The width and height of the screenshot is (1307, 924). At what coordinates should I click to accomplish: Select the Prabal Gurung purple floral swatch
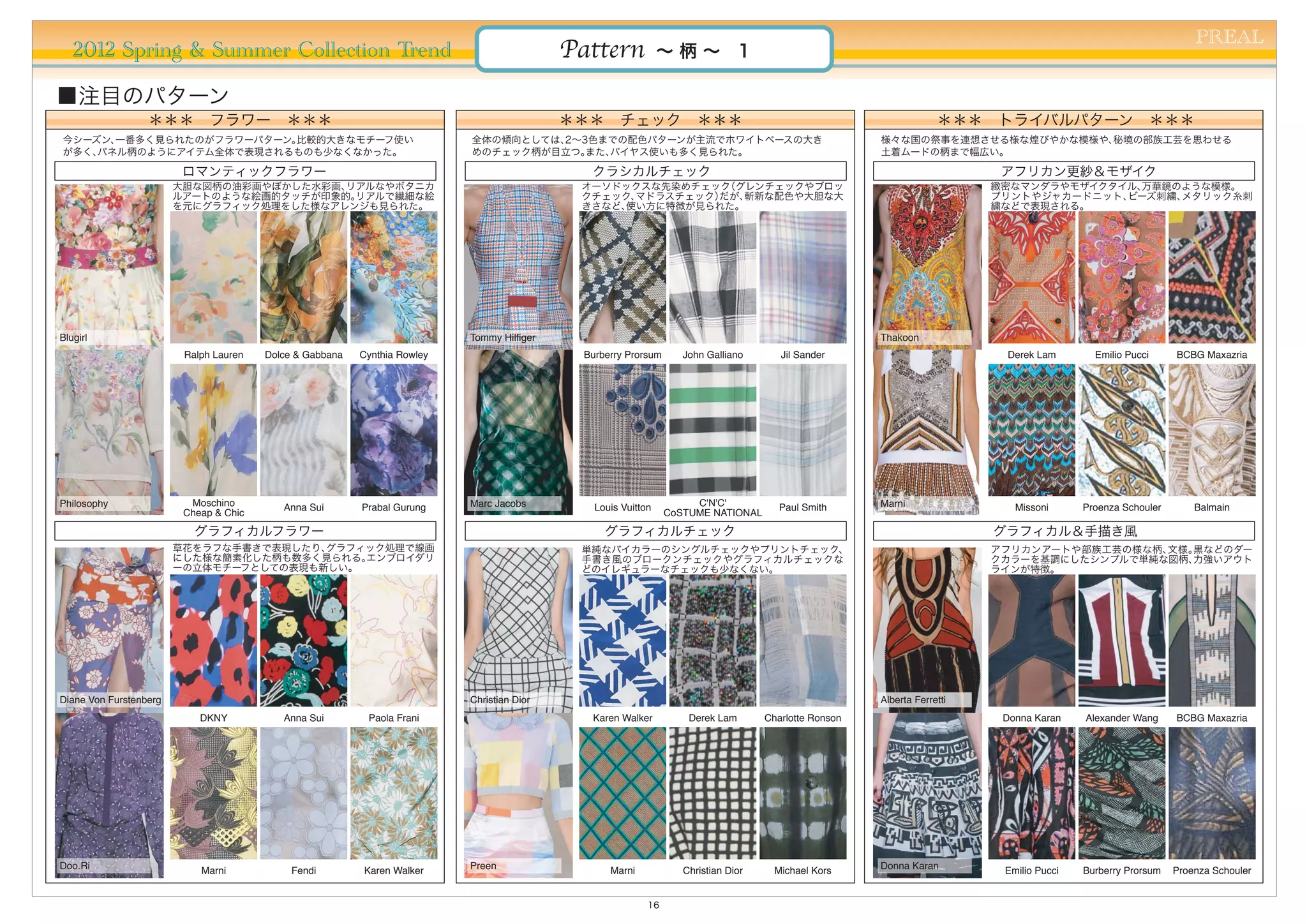(394, 430)
